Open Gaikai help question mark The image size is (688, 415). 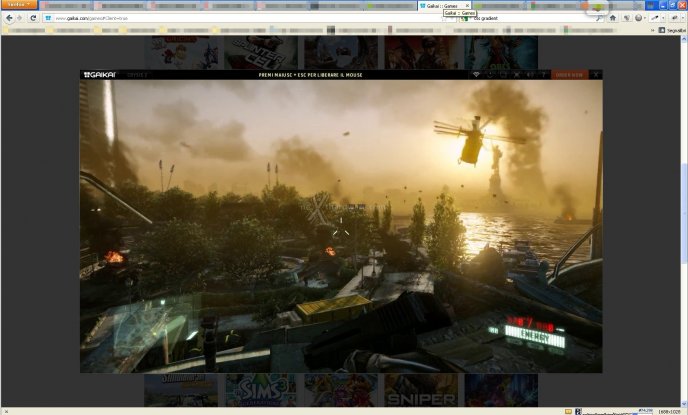click(544, 75)
